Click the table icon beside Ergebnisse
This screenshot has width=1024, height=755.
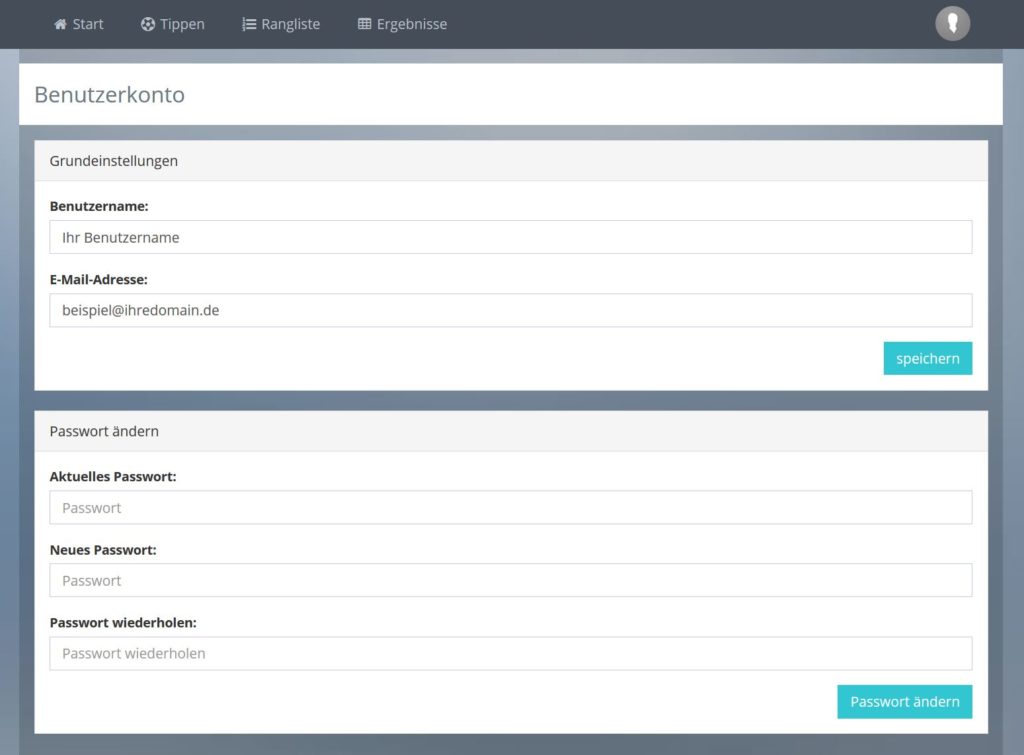click(x=364, y=24)
